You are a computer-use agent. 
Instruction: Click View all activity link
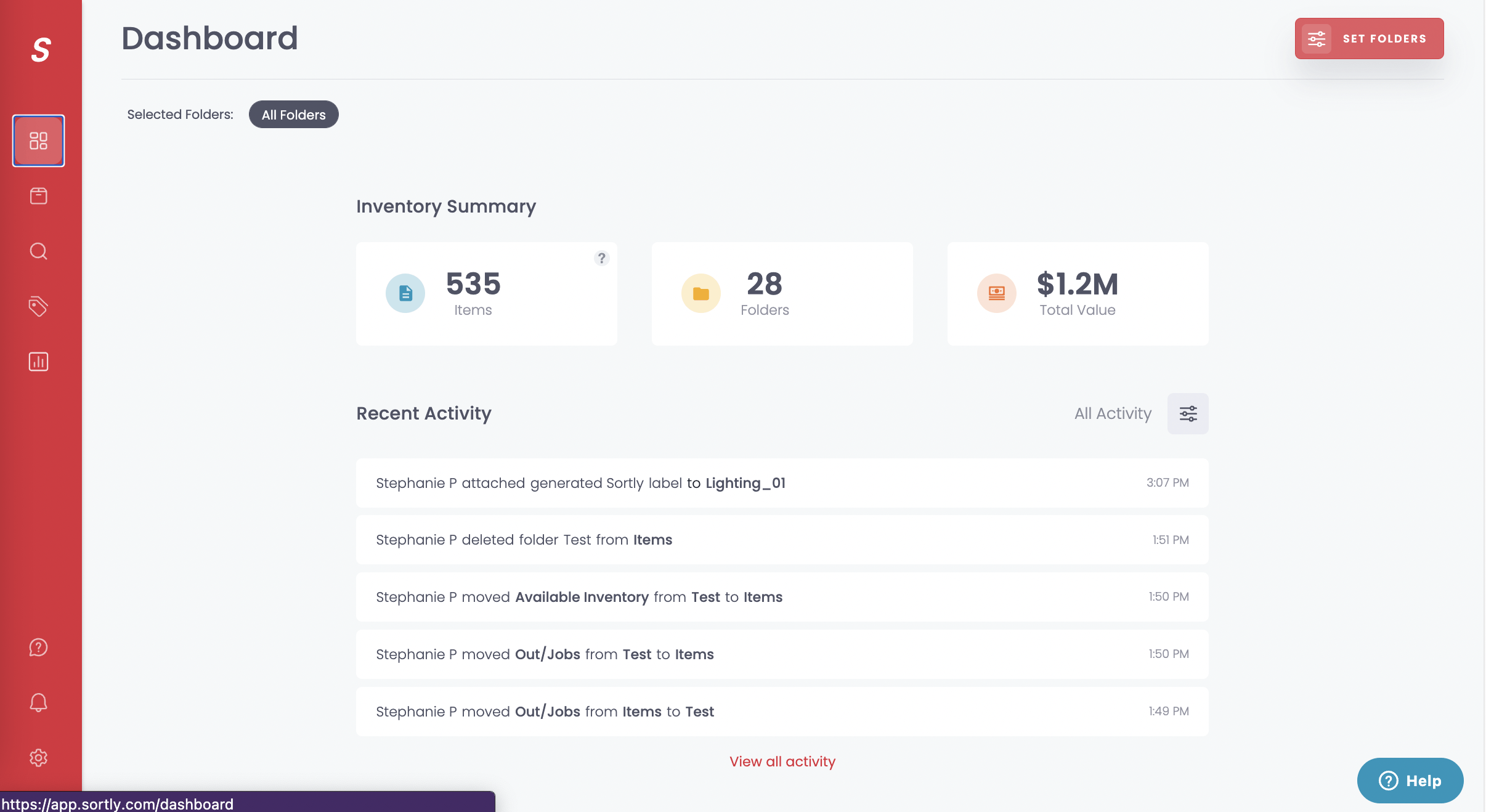click(782, 761)
